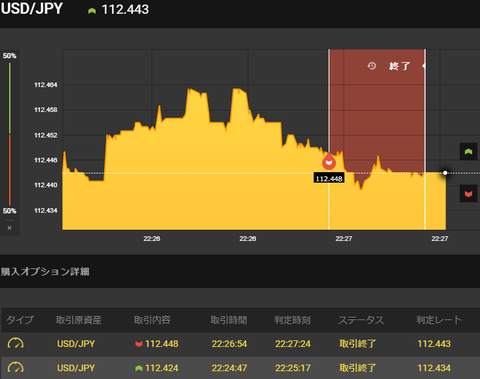Click the green up-arrow High button
Image resolution: width=480 pixels, height=379 pixels.
point(468,152)
